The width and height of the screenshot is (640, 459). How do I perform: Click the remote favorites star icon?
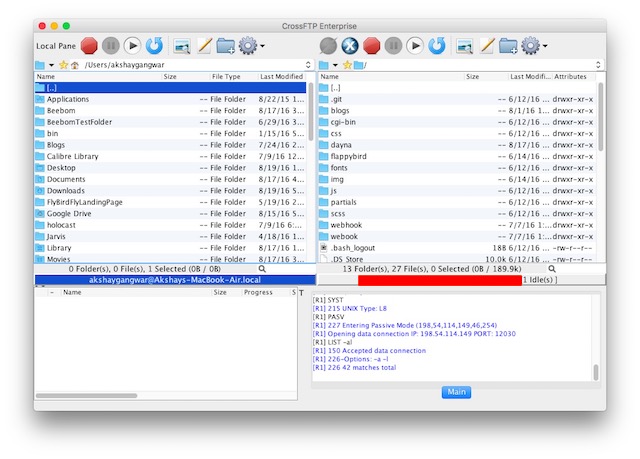347,65
